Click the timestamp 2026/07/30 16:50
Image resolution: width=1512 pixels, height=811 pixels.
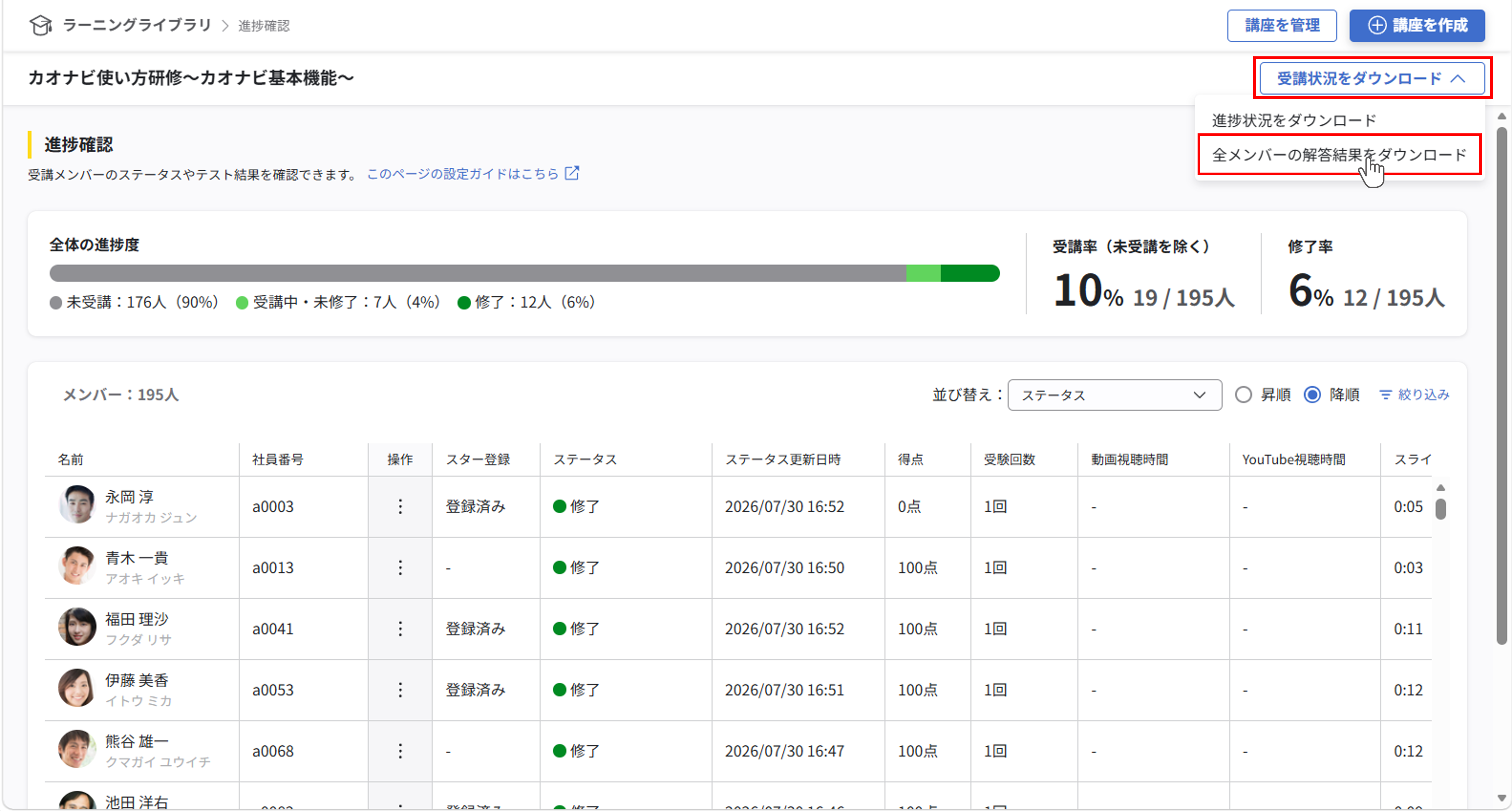point(784,567)
